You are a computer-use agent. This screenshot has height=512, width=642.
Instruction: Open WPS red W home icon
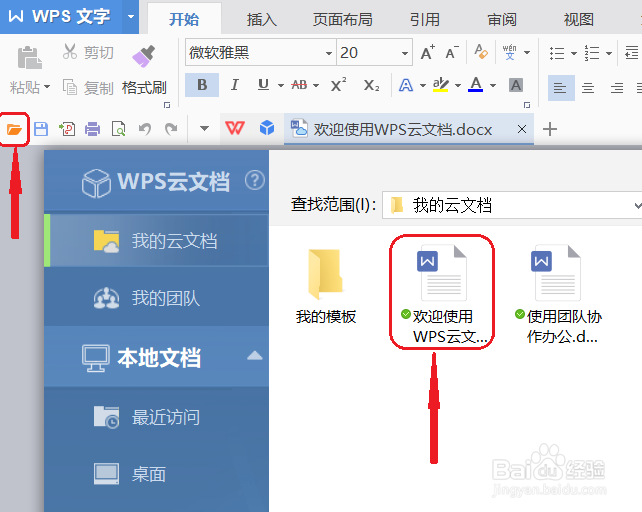point(235,129)
